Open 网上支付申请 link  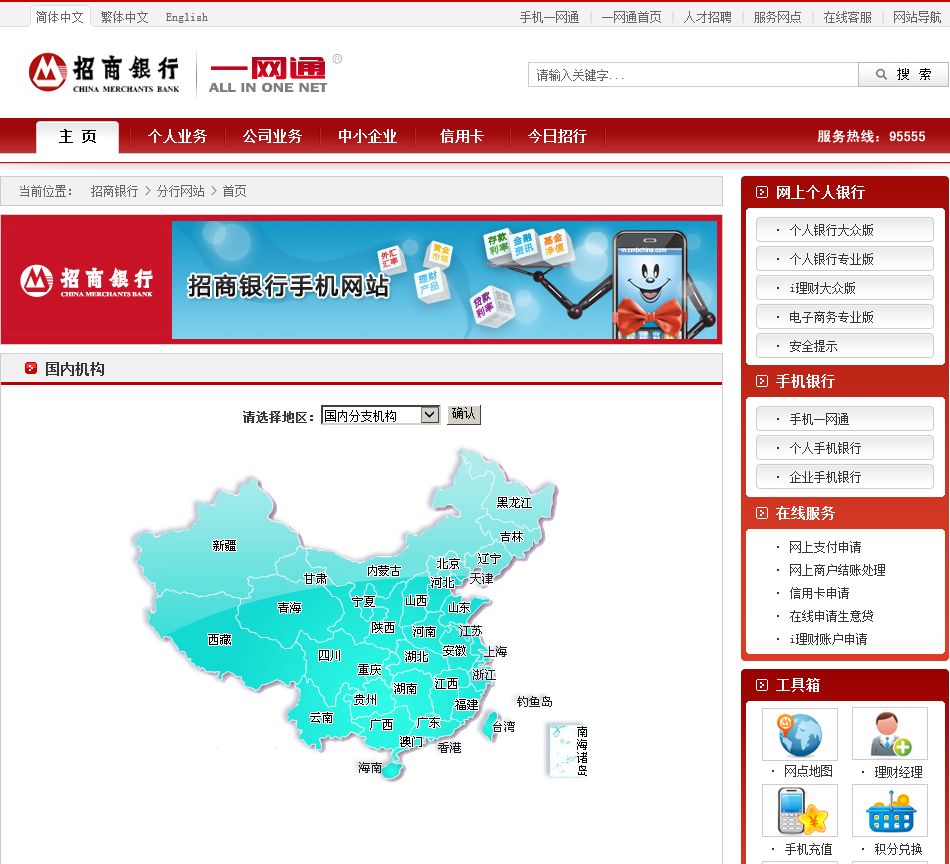coord(825,547)
